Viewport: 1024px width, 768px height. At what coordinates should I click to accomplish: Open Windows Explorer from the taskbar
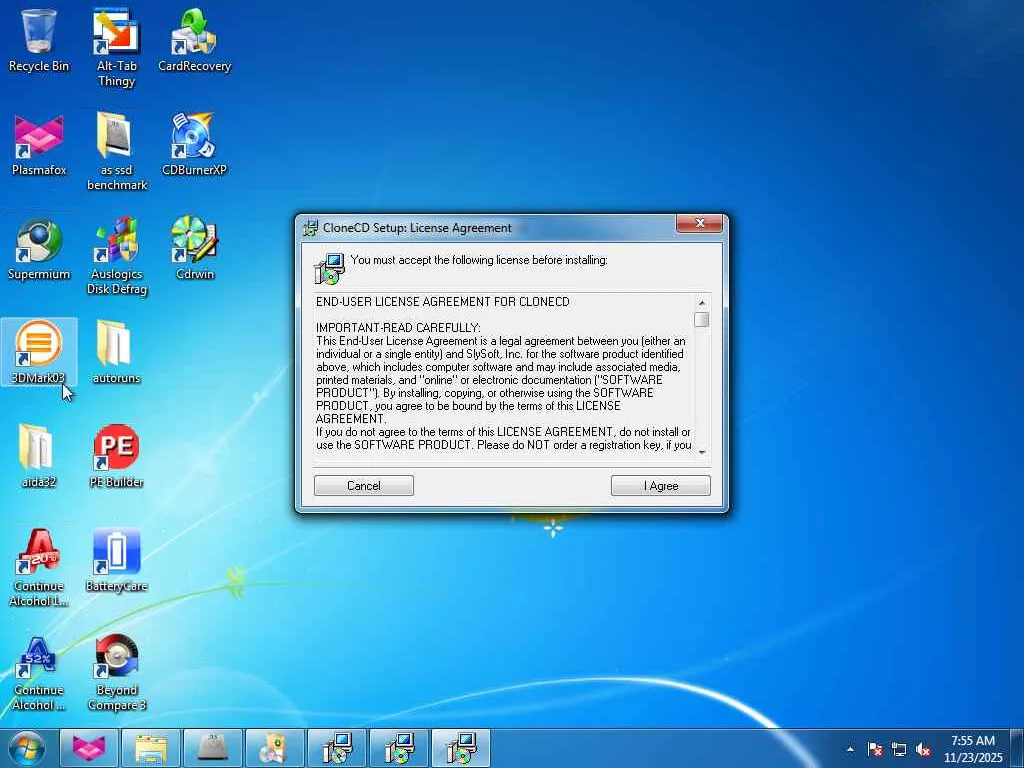[151, 748]
